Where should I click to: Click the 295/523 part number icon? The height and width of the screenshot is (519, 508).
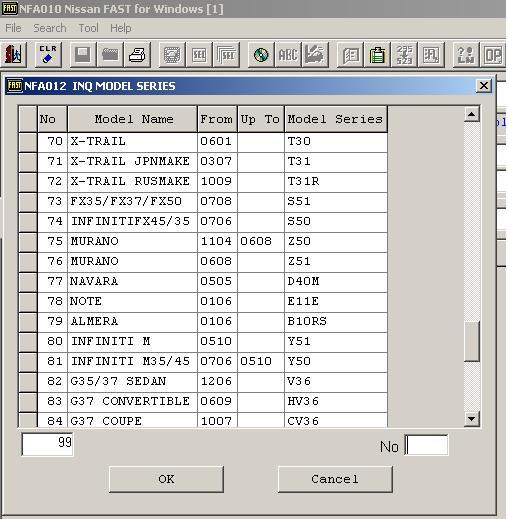coord(404,54)
